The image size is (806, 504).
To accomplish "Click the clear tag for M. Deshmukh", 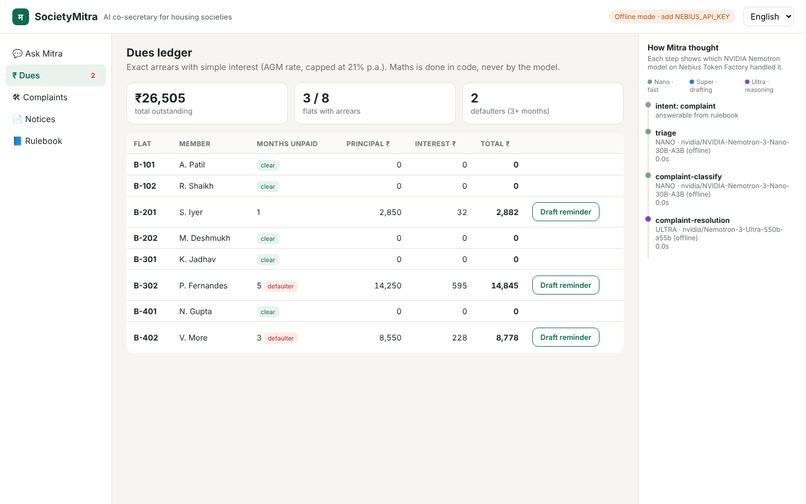I will pyautogui.click(x=268, y=239).
